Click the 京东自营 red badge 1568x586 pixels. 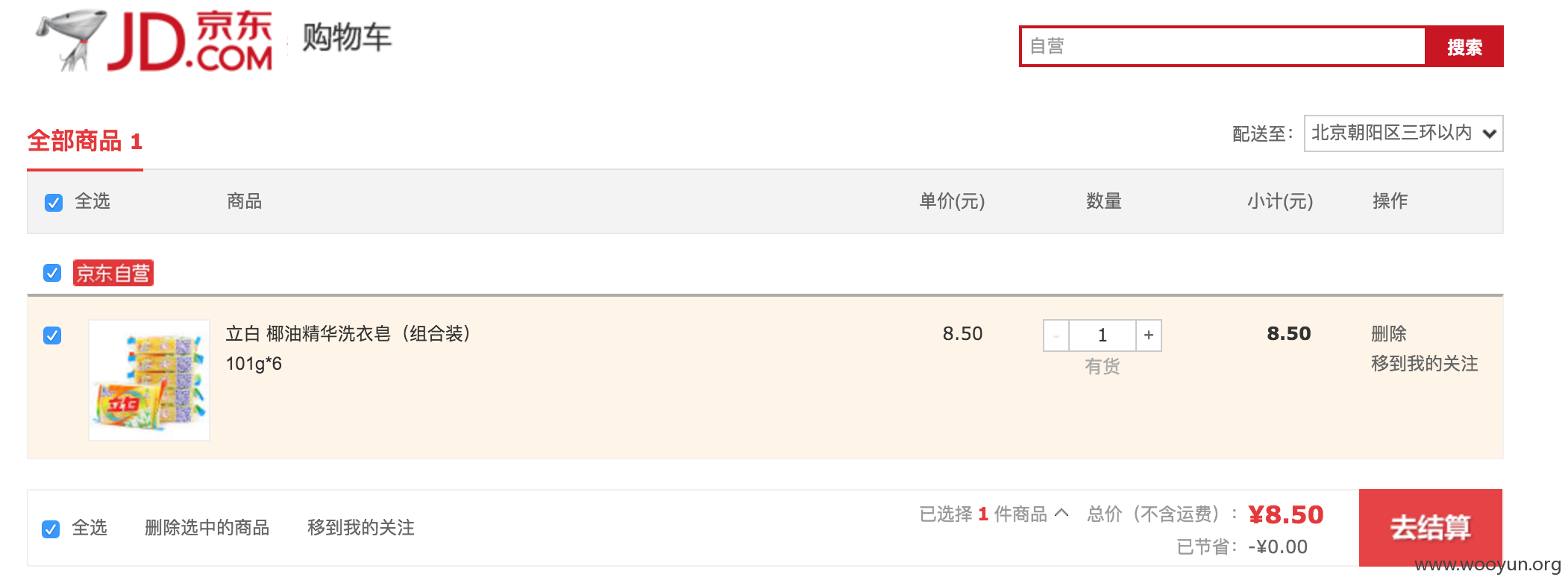click(x=113, y=273)
